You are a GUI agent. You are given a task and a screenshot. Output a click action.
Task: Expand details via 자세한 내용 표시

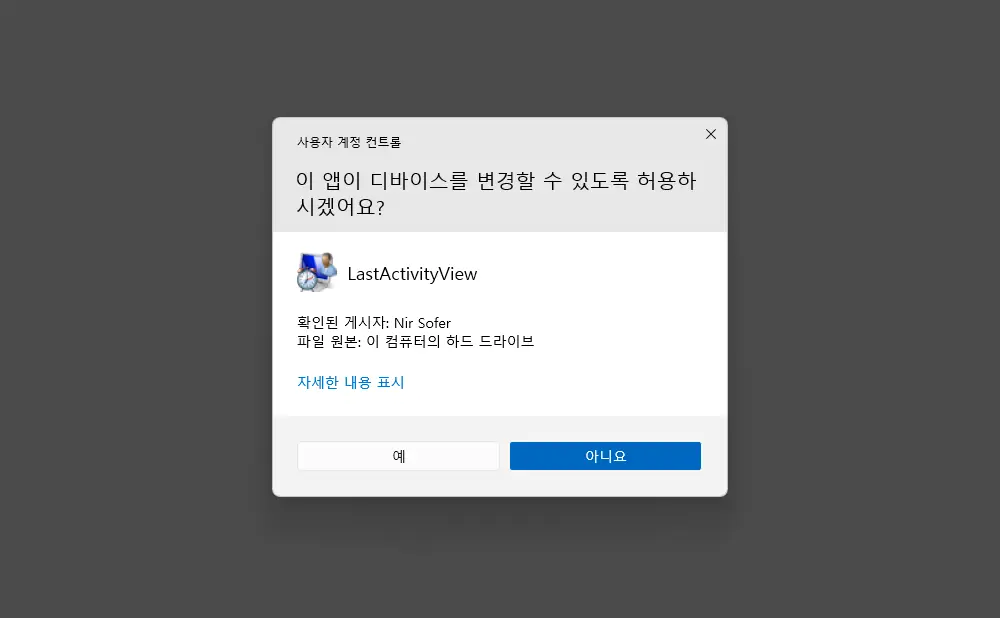click(351, 382)
